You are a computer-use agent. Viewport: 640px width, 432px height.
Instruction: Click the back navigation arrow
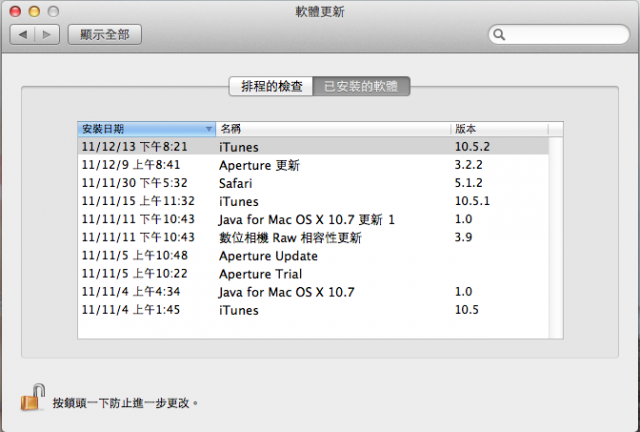point(22,35)
